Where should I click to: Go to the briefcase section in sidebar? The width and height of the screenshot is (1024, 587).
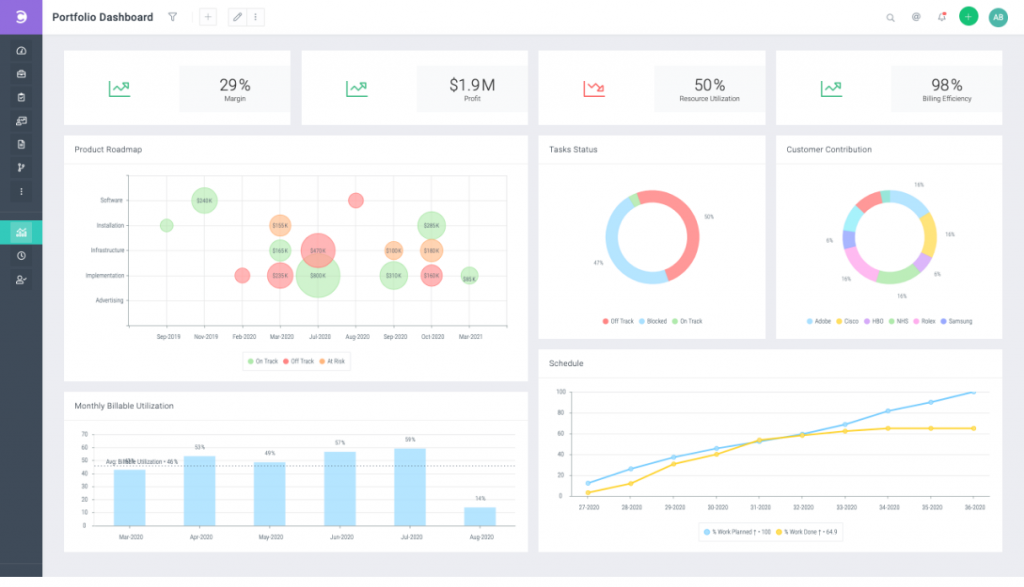point(21,74)
